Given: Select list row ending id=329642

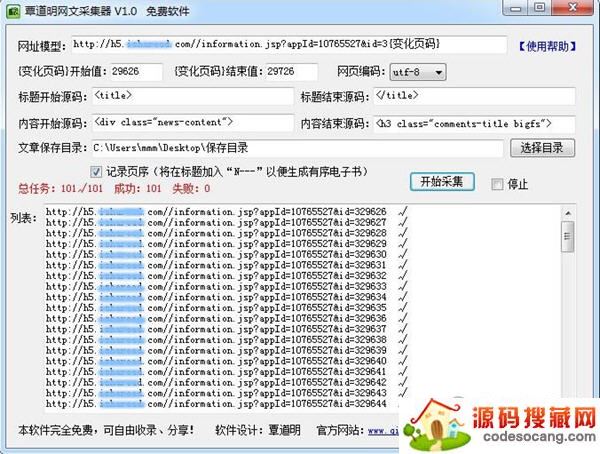Looking at the screenshot, I should tap(227, 382).
